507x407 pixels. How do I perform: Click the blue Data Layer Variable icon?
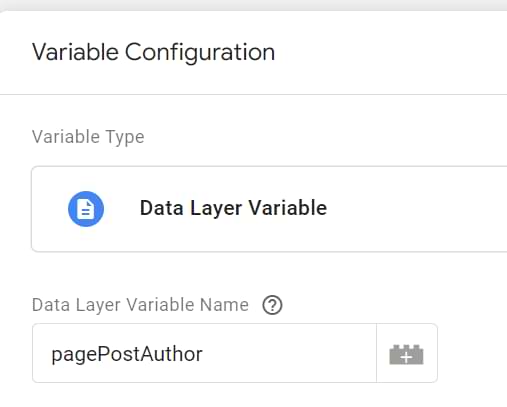coord(86,209)
